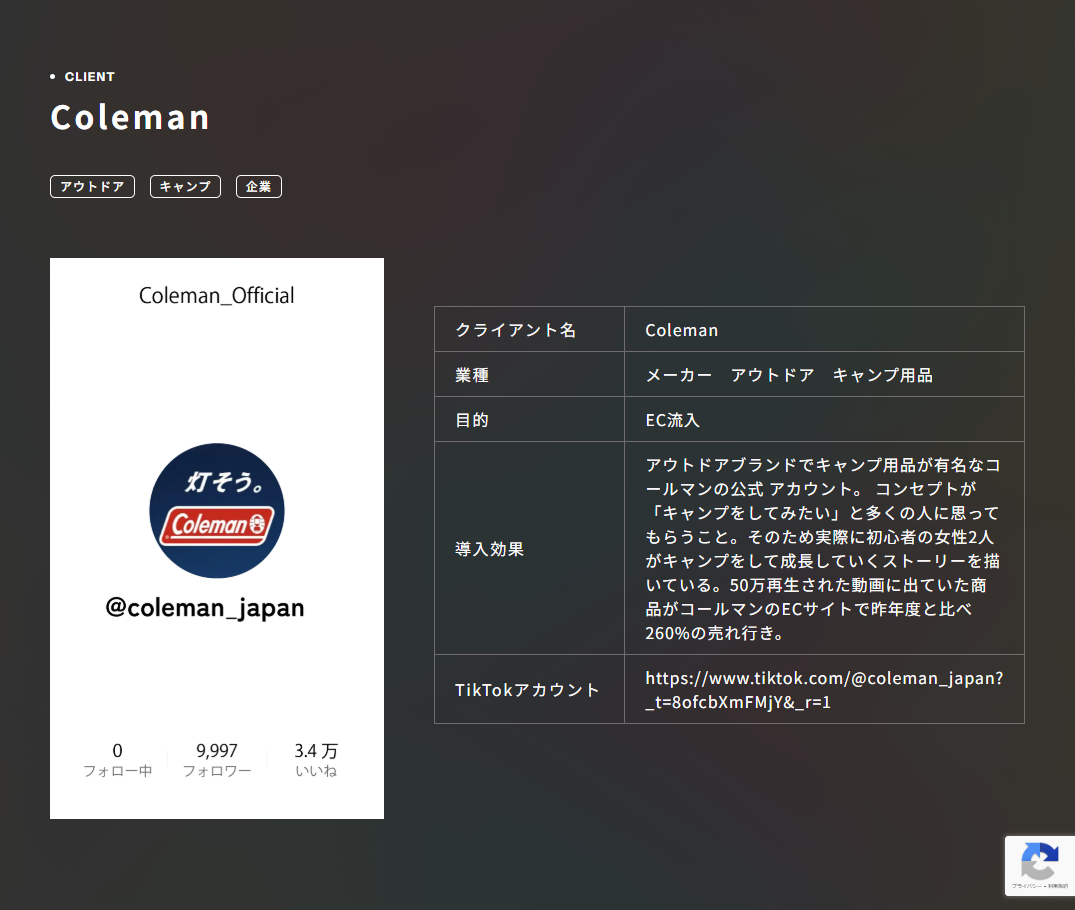Click the CLIENT label above the heading
The image size is (1075, 910).
coord(89,77)
